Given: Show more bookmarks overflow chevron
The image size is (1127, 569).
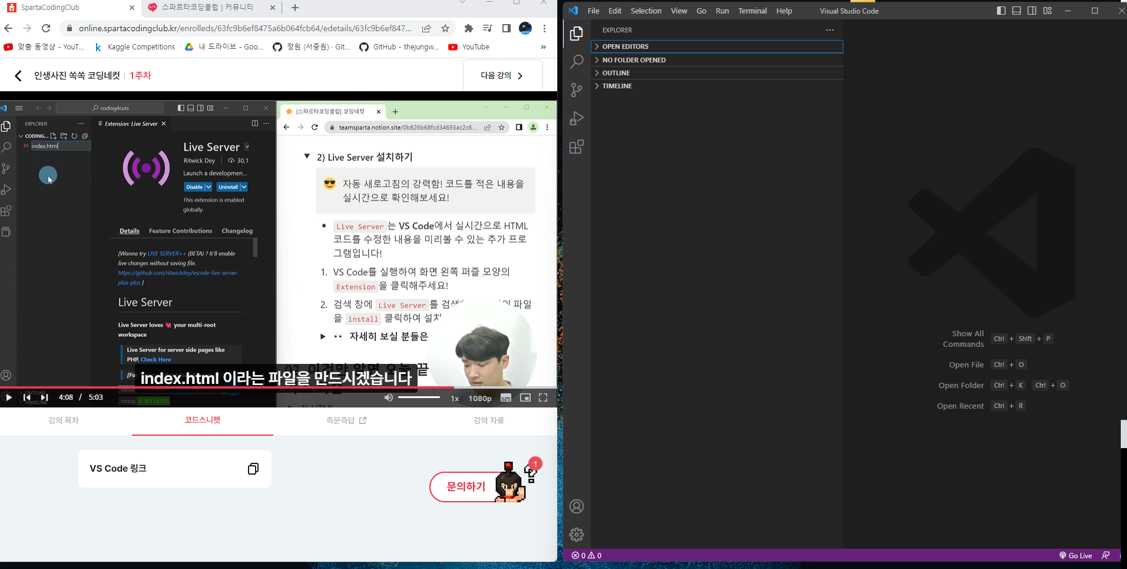Looking at the screenshot, I should 543,47.
